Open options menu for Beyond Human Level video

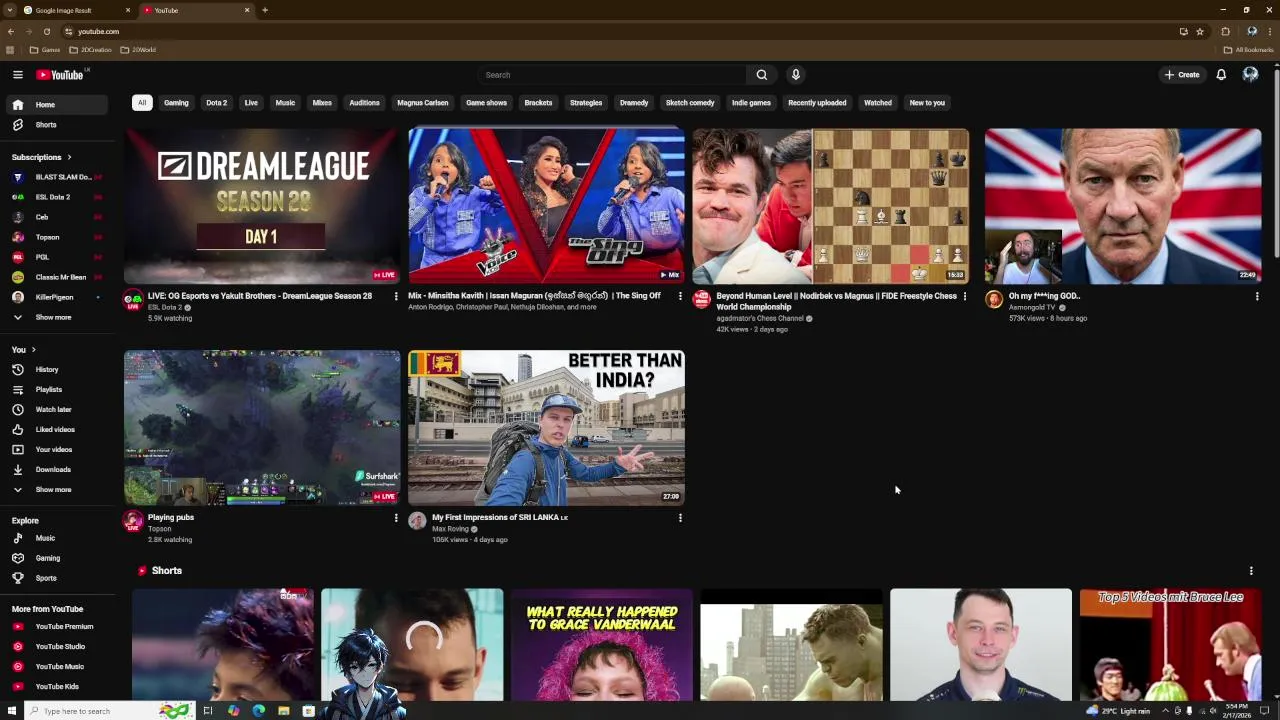[964, 296]
